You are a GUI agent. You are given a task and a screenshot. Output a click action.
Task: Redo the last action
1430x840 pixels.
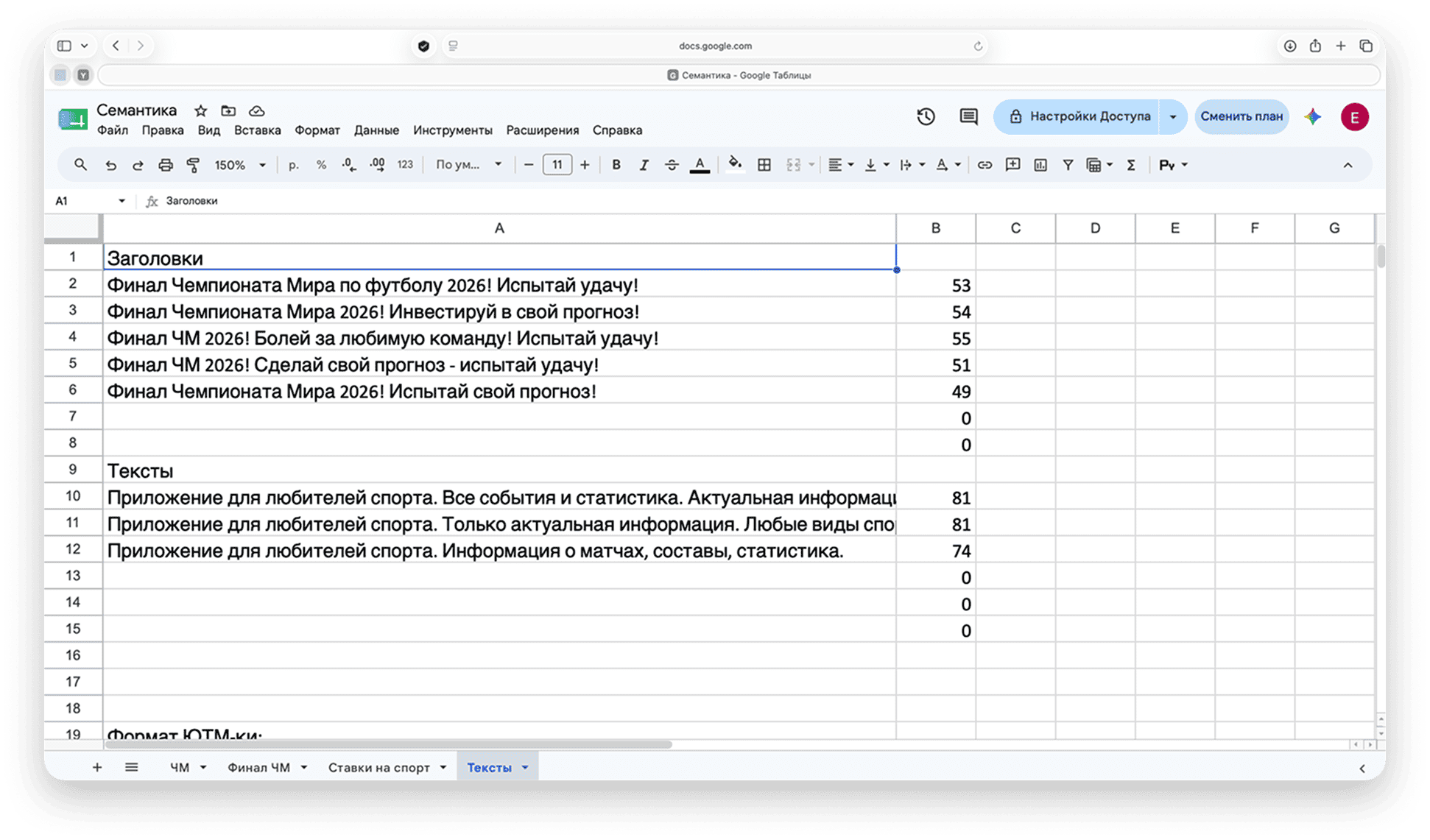click(138, 165)
